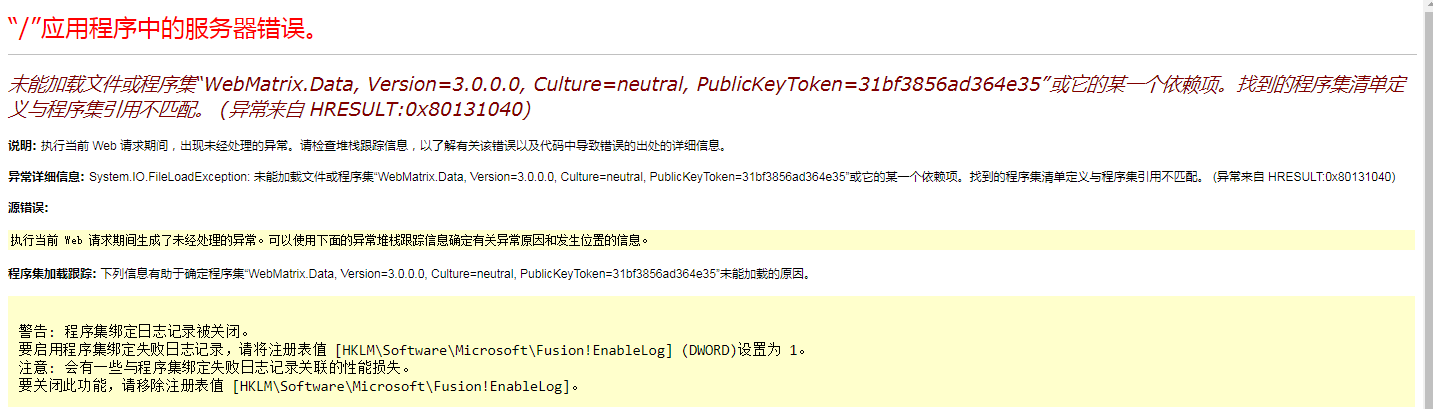Screen dimensions: 1433x409
Task: Click the bold 异常详细信息 label
Action: 46,177
